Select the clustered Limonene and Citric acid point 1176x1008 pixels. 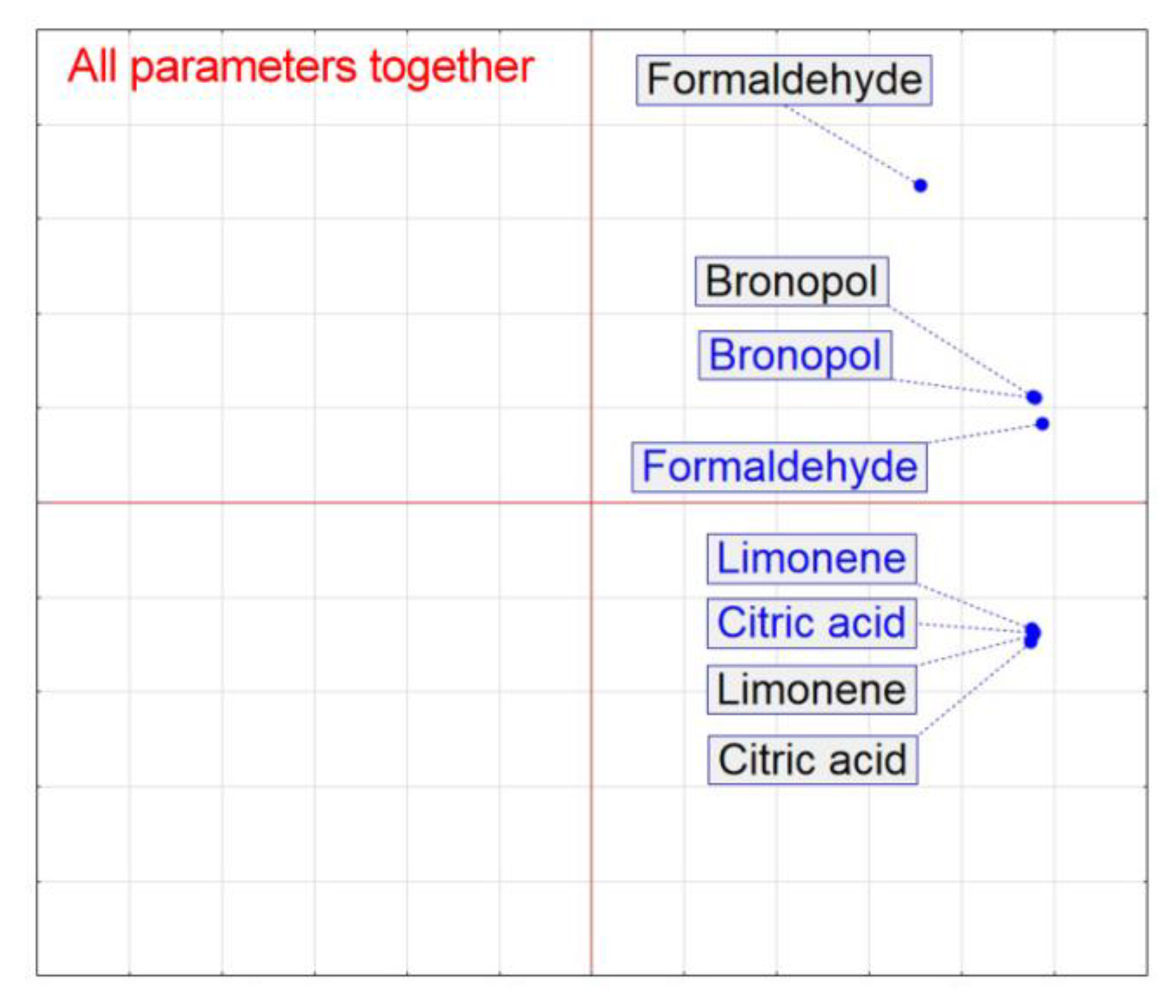[1032, 635]
